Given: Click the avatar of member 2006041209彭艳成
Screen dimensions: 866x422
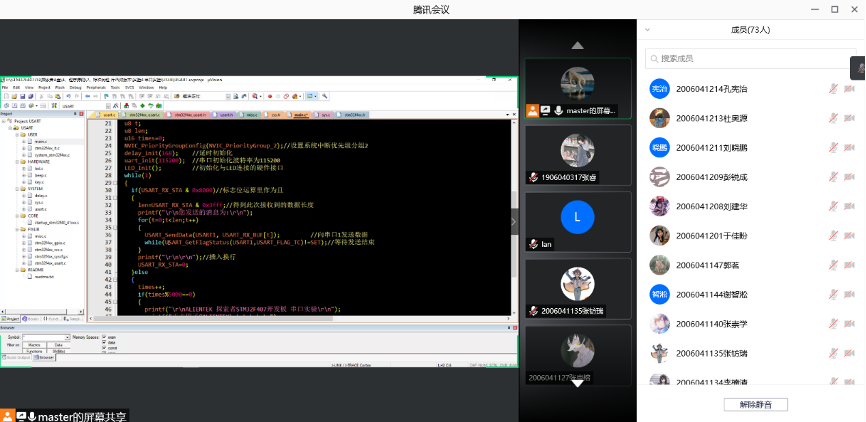Looking at the screenshot, I should [659, 177].
